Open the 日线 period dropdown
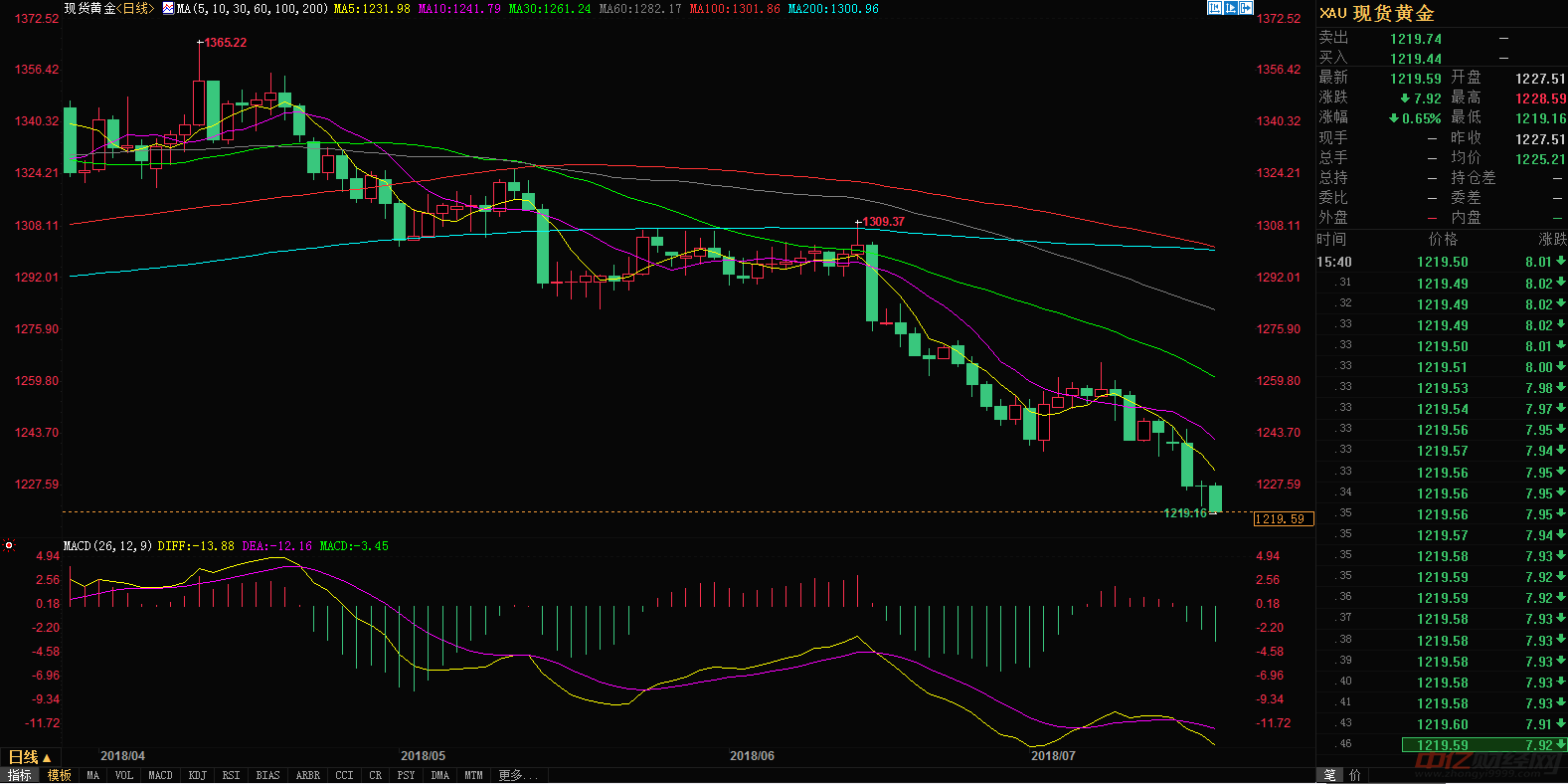1568x784 pixels. [x=29, y=757]
